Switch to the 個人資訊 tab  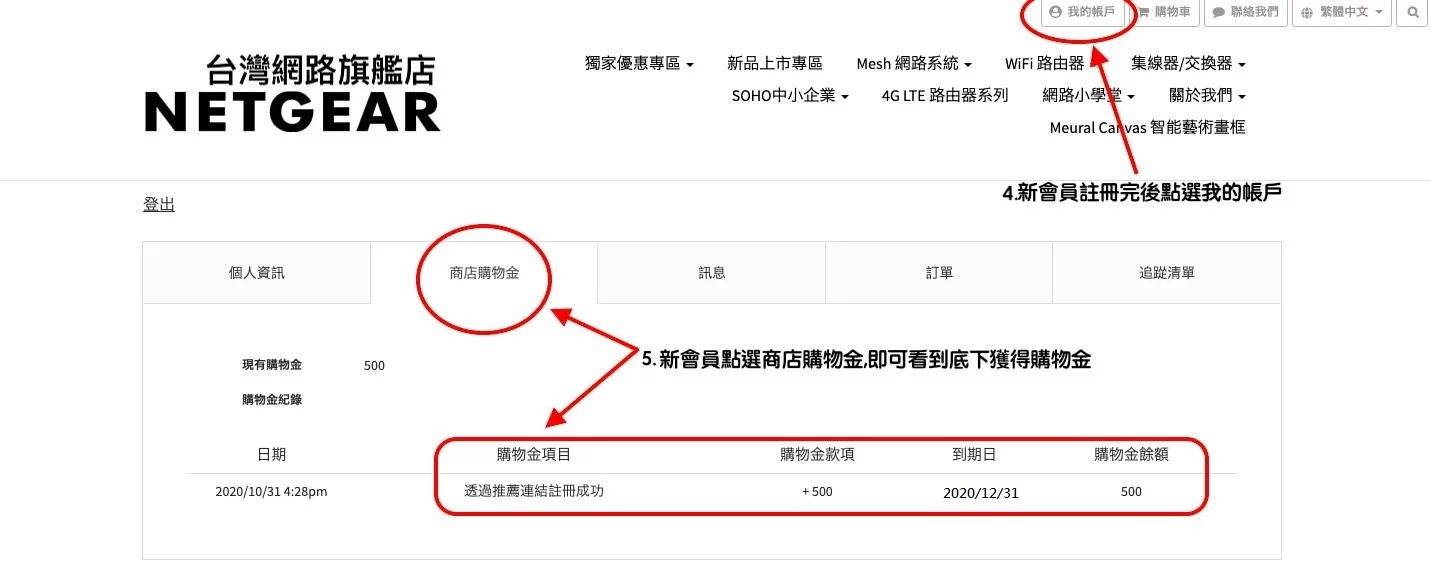click(256, 272)
